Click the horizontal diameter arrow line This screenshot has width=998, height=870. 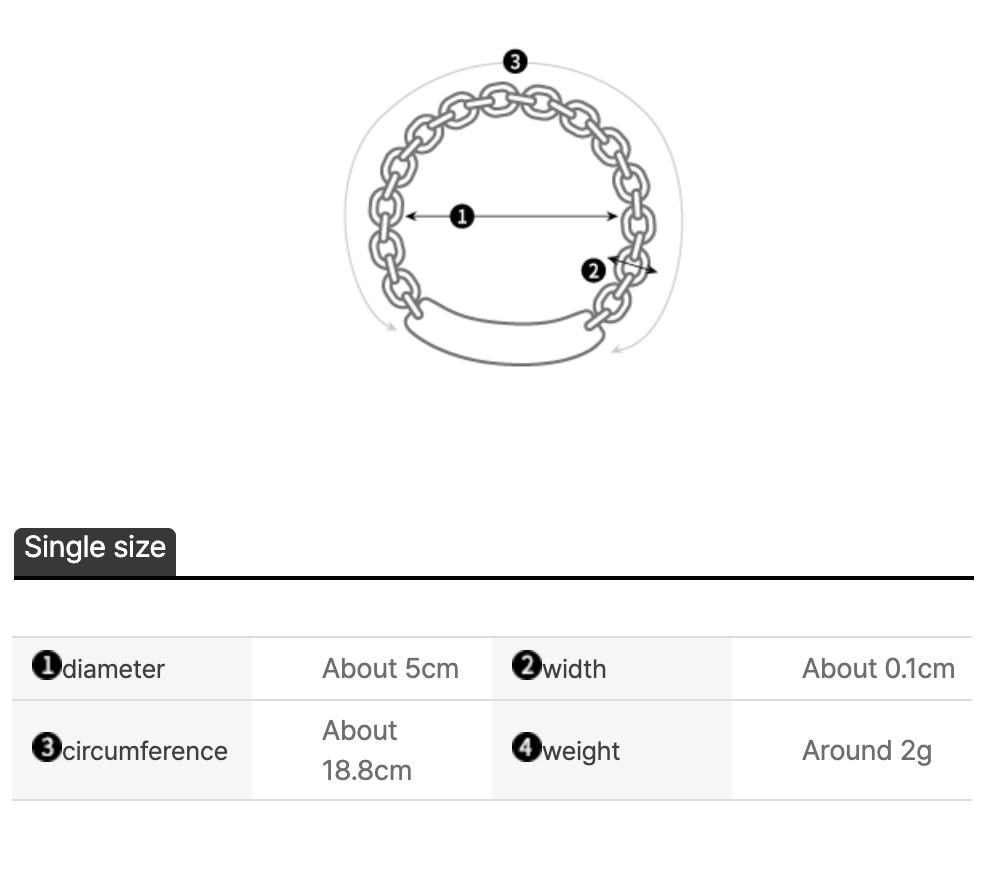[512, 216]
